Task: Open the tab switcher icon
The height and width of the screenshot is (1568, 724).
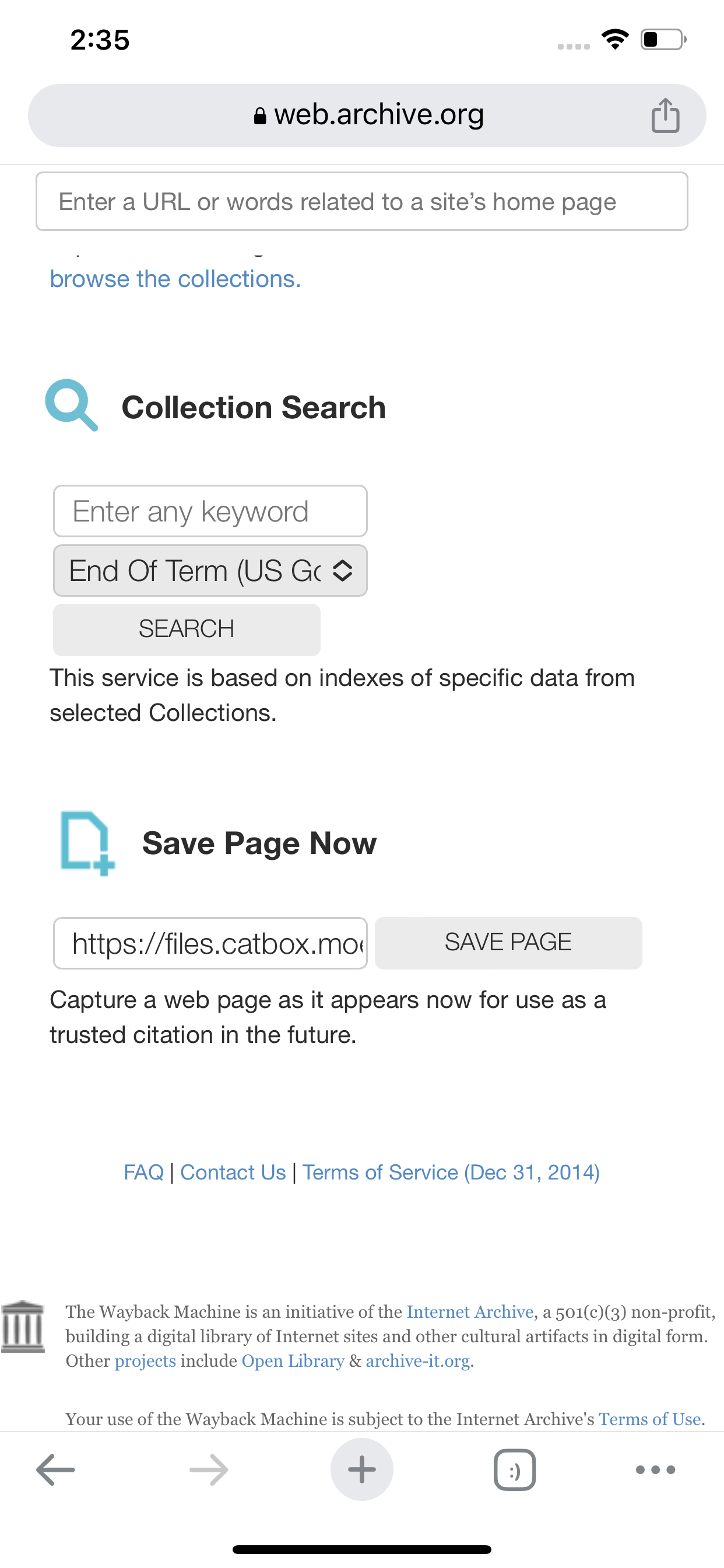Action: click(x=515, y=1469)
